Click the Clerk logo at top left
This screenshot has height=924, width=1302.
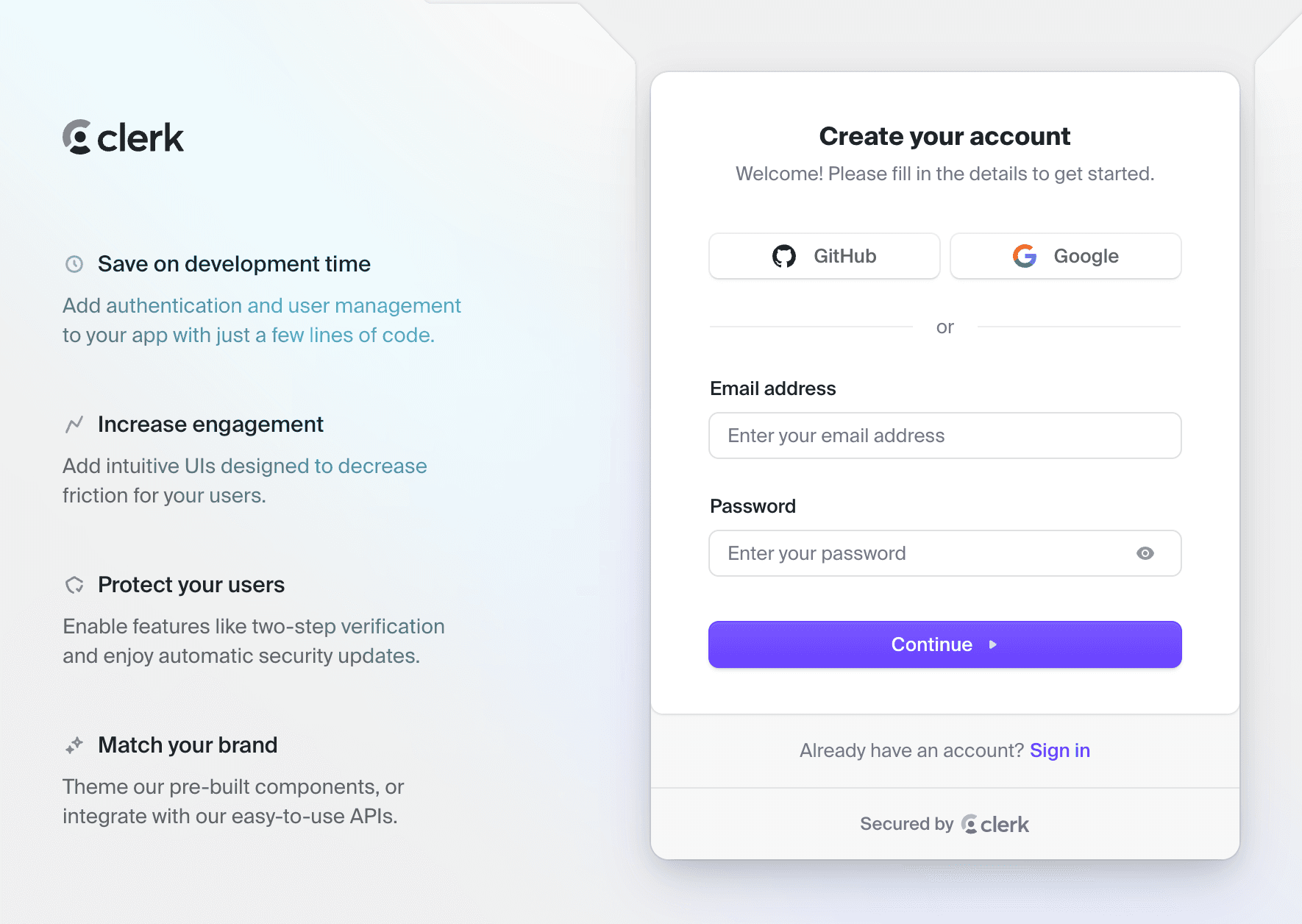point(123,138)
